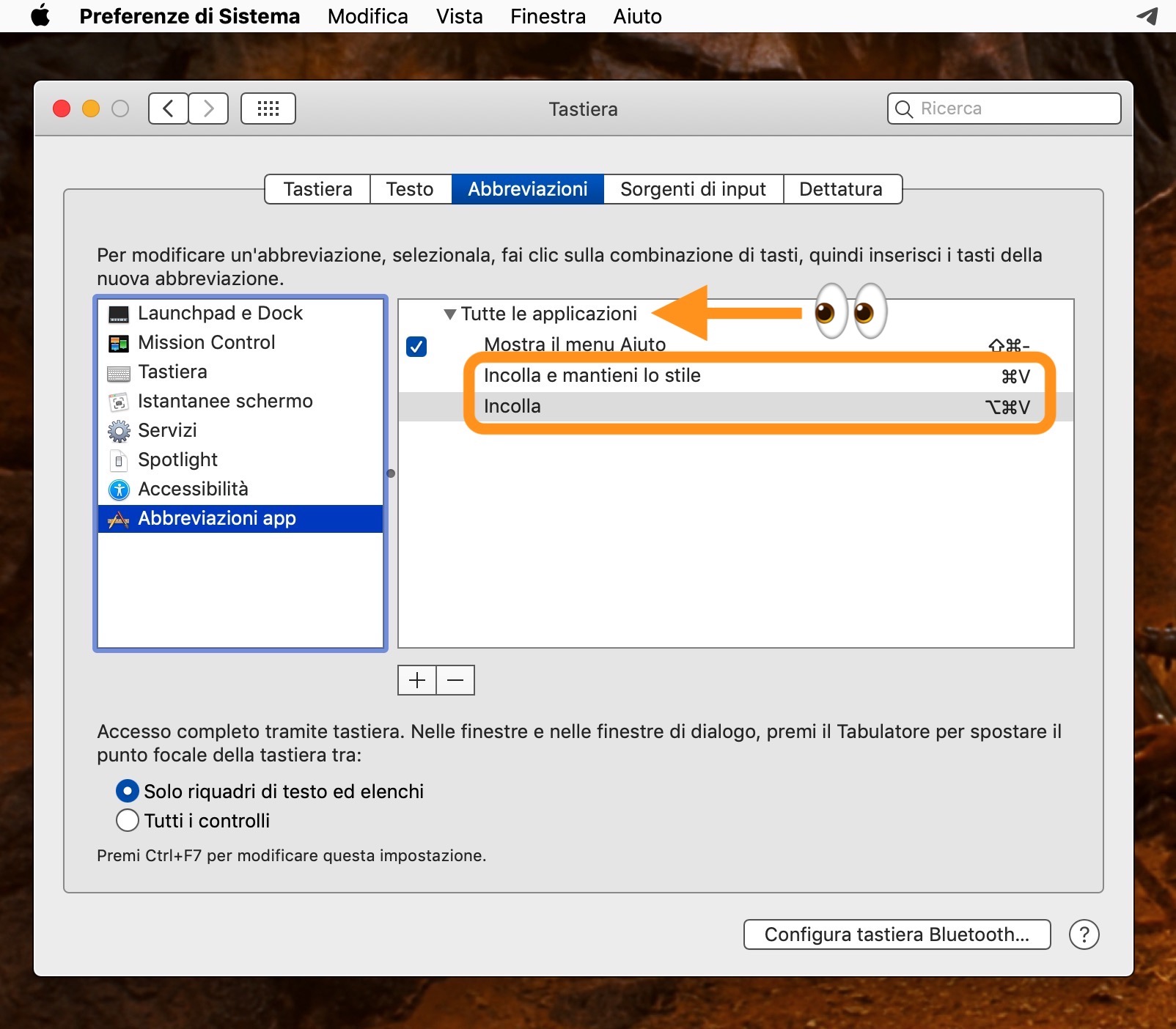
Task: Select Incolla e mantieni lo stile row
Action: click(736, 376)
